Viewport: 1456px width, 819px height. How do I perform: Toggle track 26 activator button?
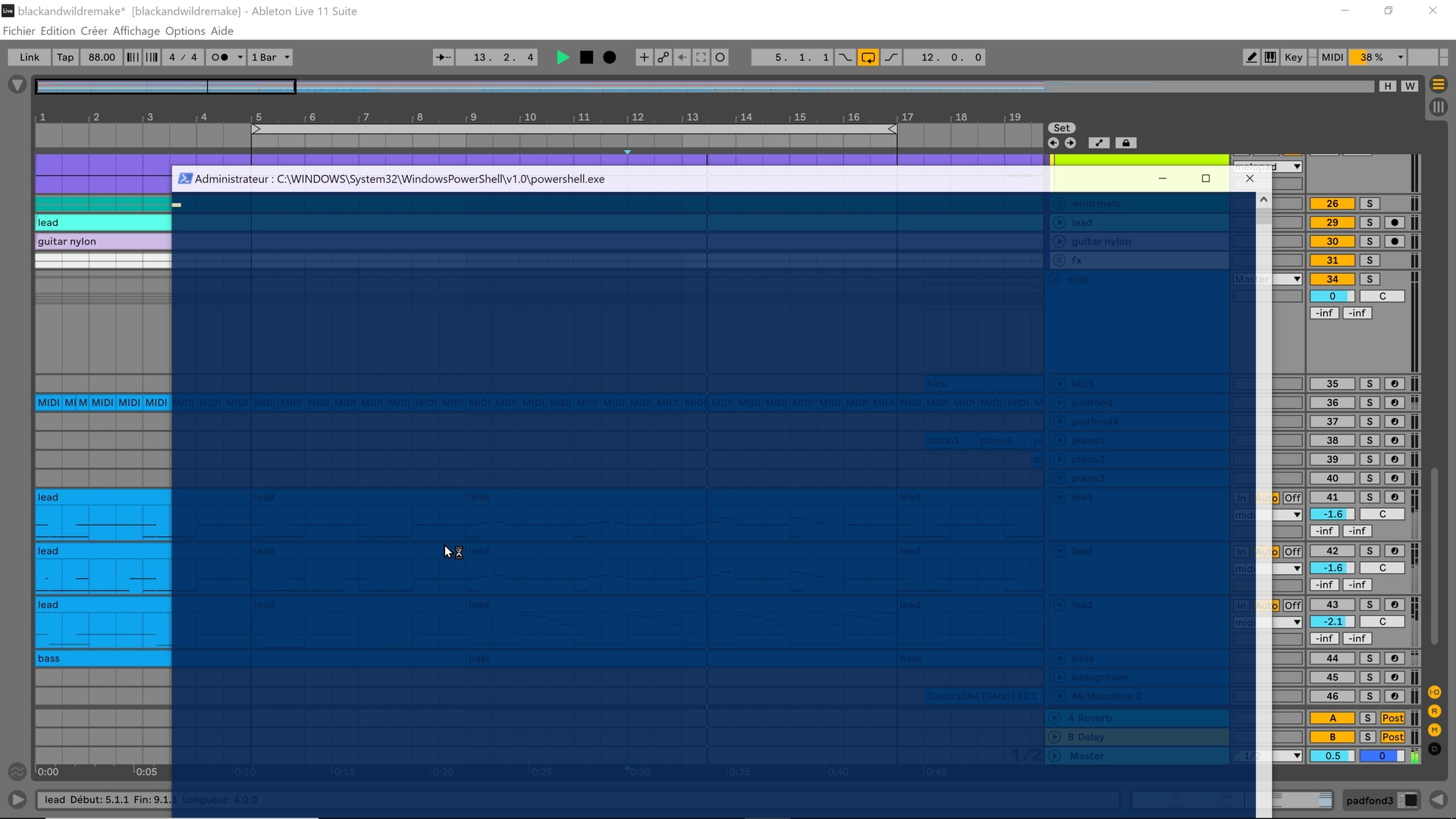(x=1332, y=203)
